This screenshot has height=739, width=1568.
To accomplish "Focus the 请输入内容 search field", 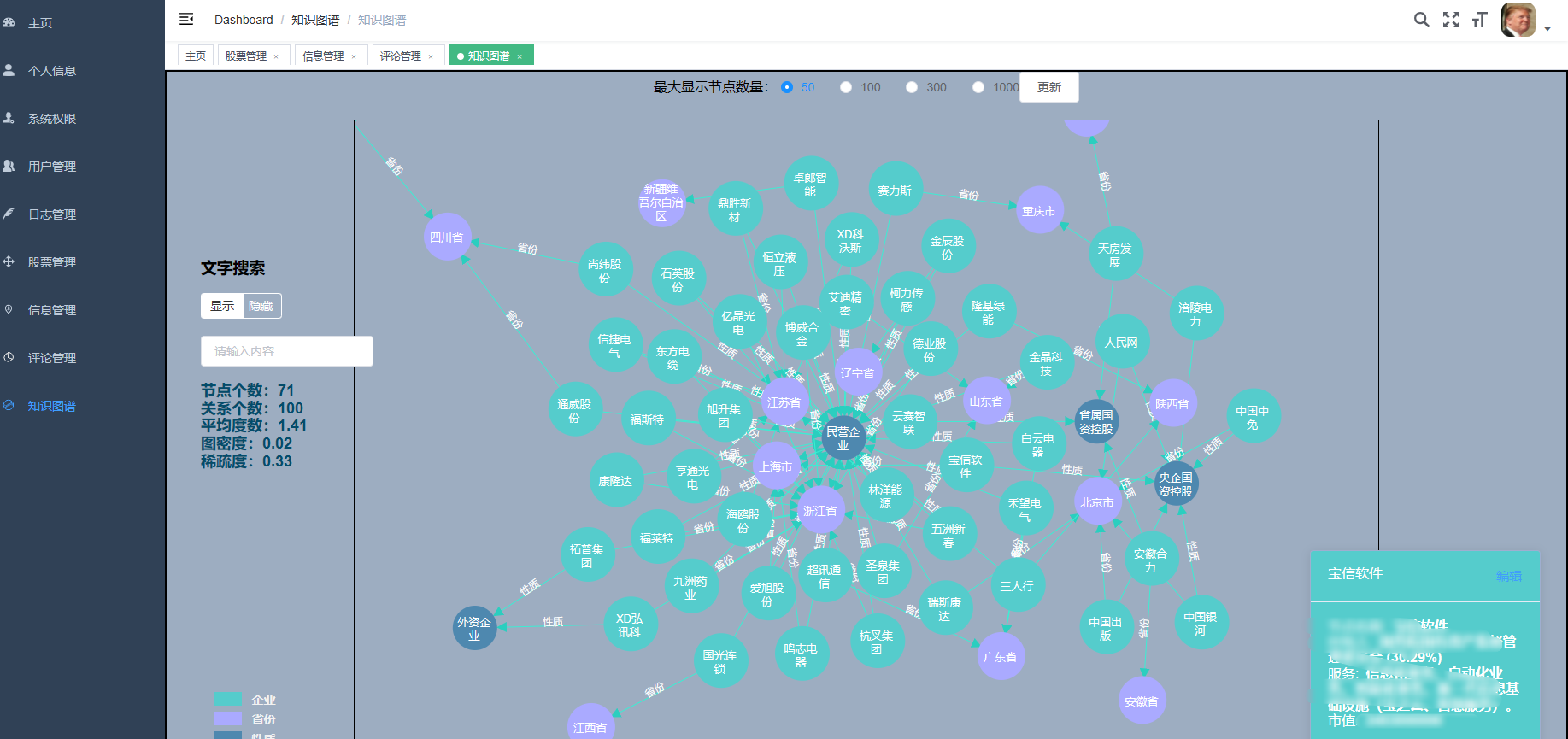I will coord(287,351).
